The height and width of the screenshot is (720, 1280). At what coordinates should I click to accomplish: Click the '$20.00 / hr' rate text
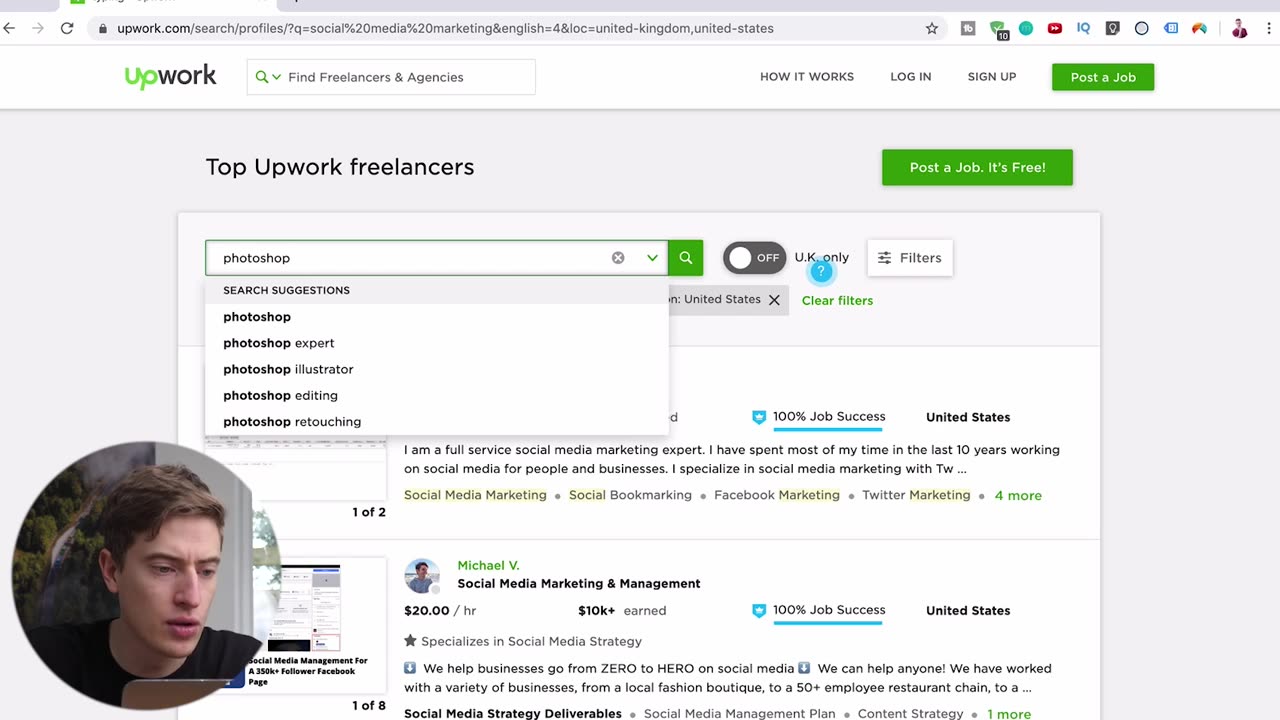coord(440,610)
